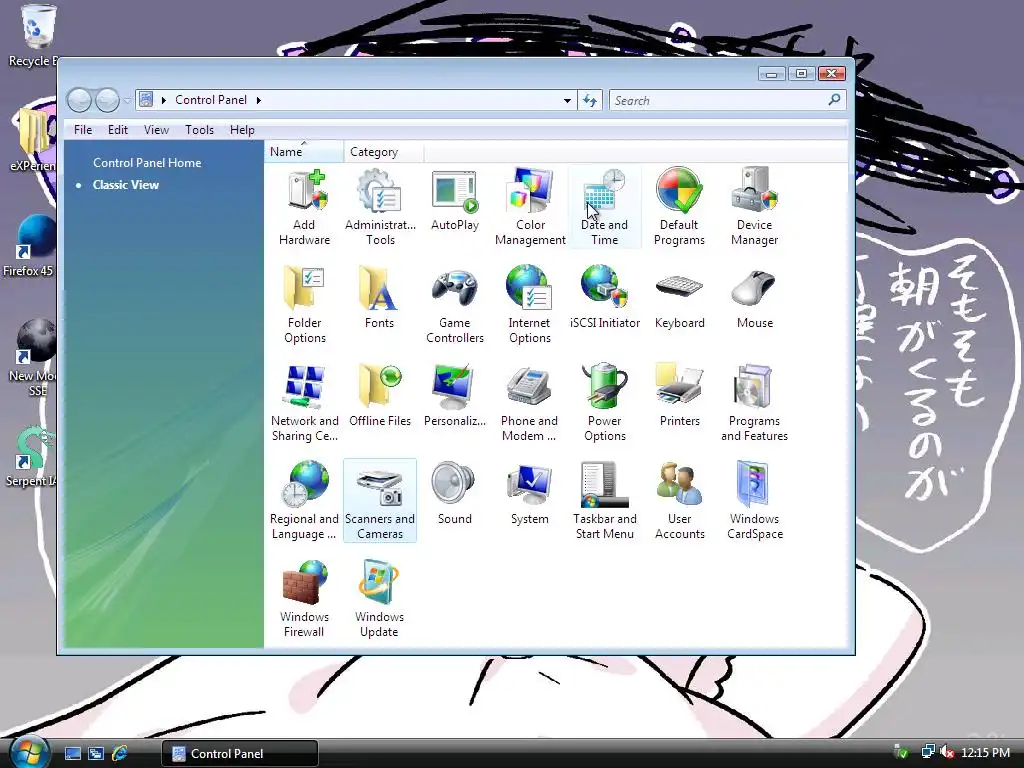Image resolution: width=1024 pixels, height=768 pixels.
Task: Click Control Panel taskbar button
Action: 240,754
